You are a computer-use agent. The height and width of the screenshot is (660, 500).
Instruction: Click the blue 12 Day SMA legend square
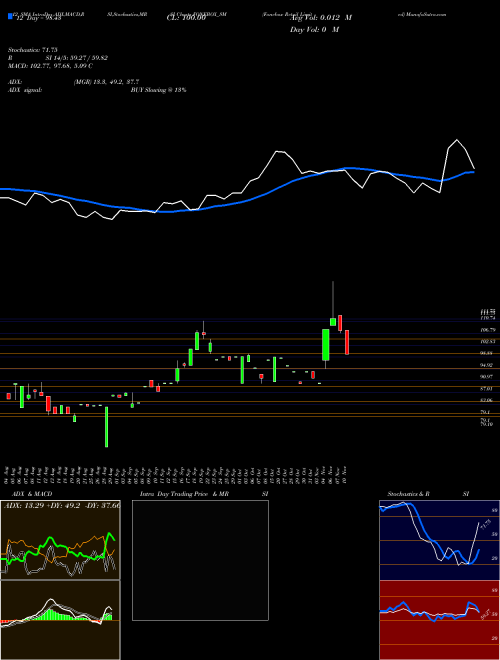point(10,16)
